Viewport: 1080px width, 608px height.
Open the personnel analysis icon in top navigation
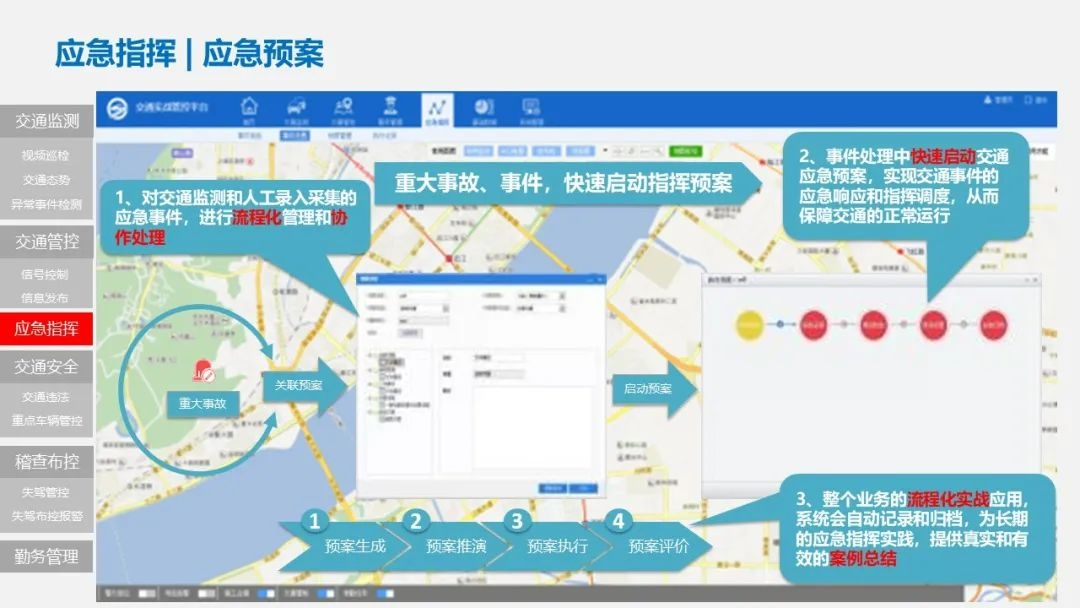390,107
